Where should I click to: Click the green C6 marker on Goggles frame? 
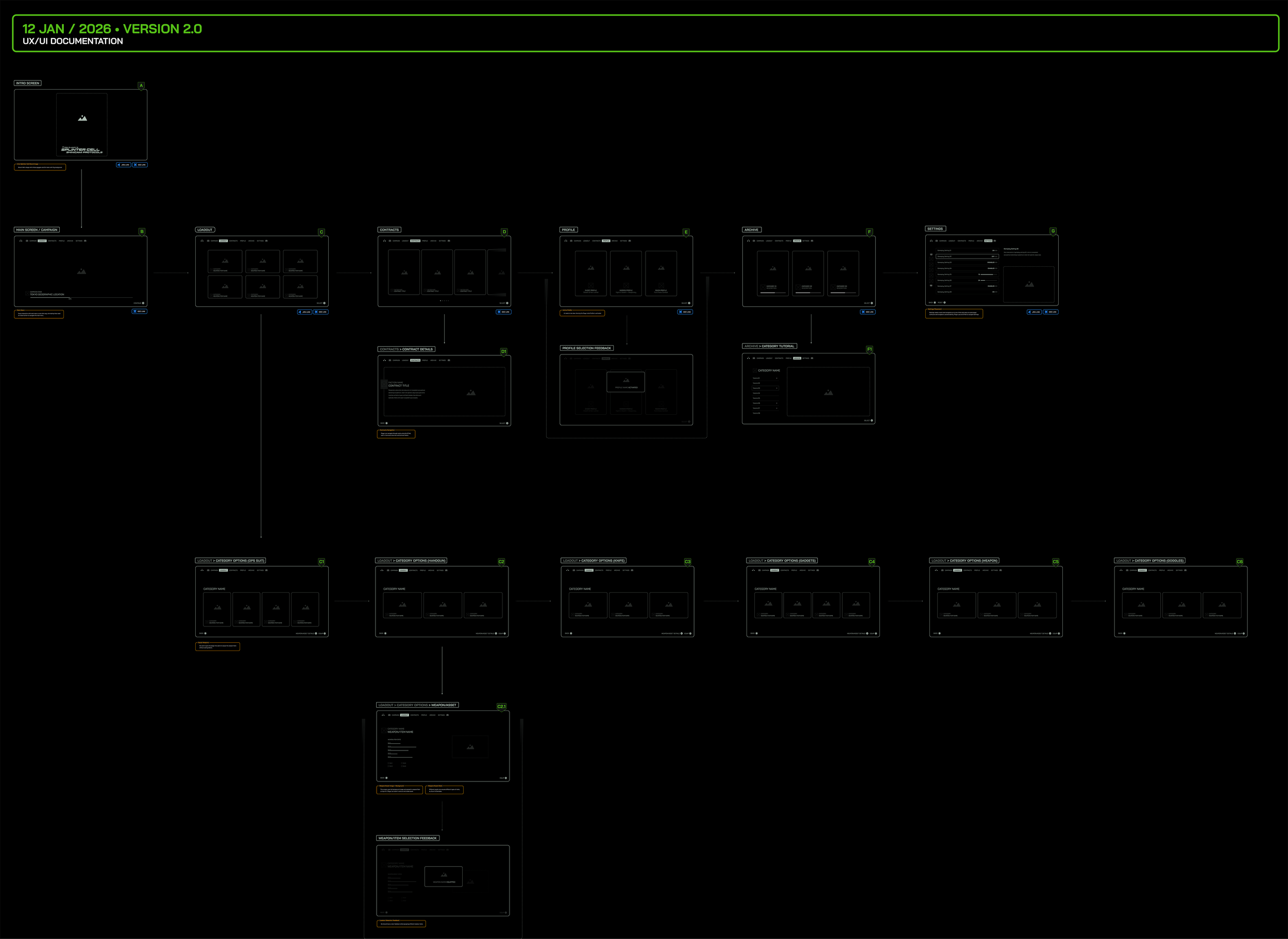point(1240,561)
